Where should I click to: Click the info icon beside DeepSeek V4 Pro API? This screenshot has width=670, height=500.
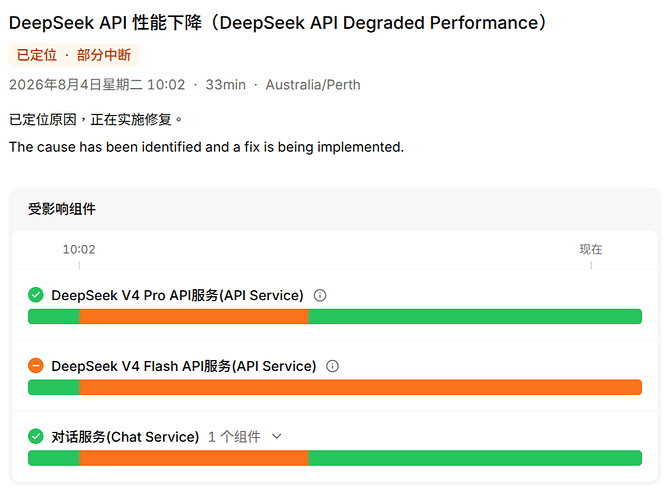point(320,295)
